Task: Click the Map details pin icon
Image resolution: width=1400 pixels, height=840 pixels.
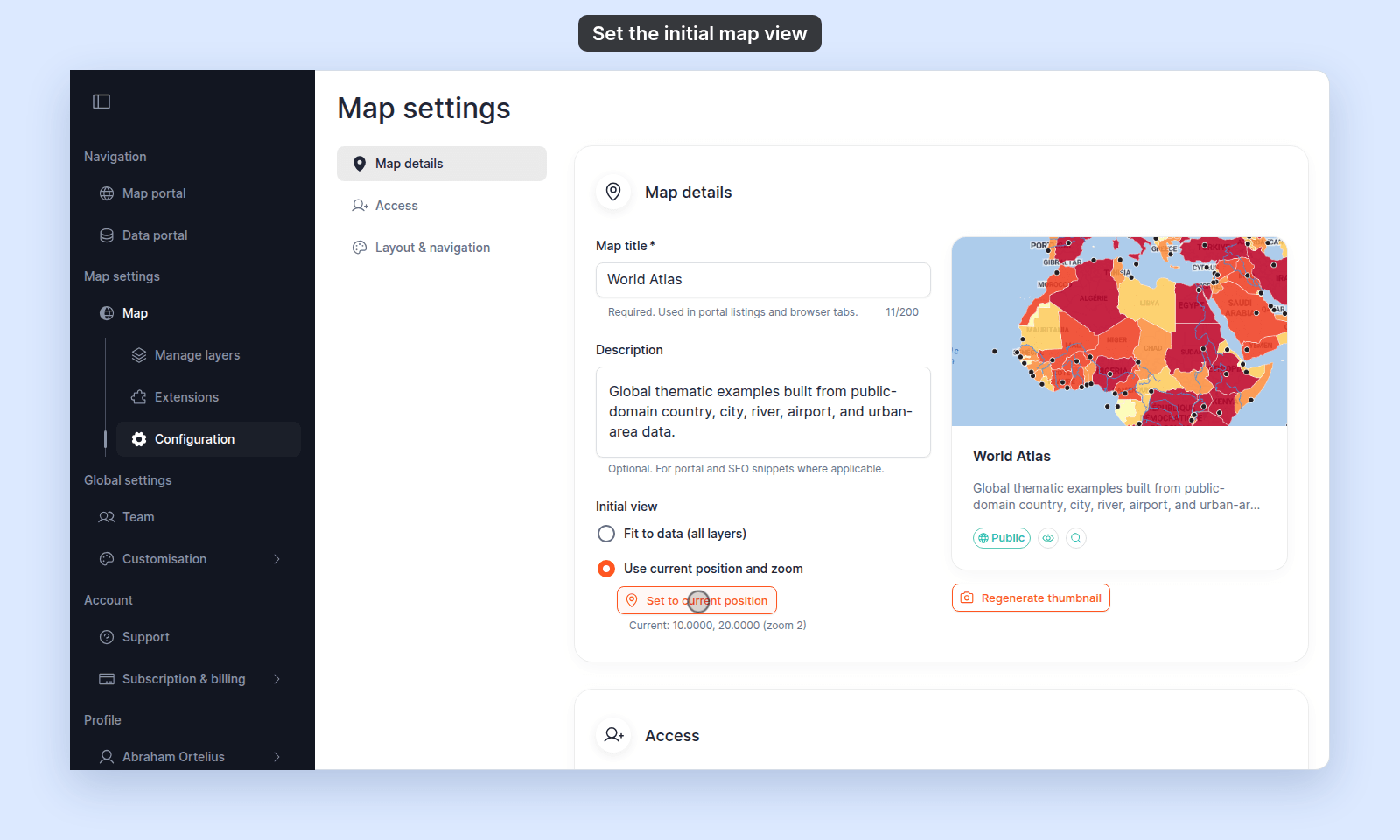Action: pyautogui.click(x=613, y=192)
